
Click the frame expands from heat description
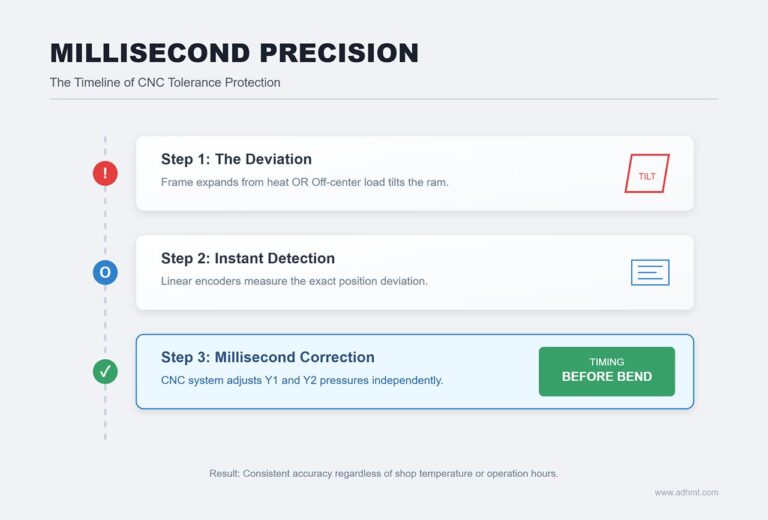point(305,182)
